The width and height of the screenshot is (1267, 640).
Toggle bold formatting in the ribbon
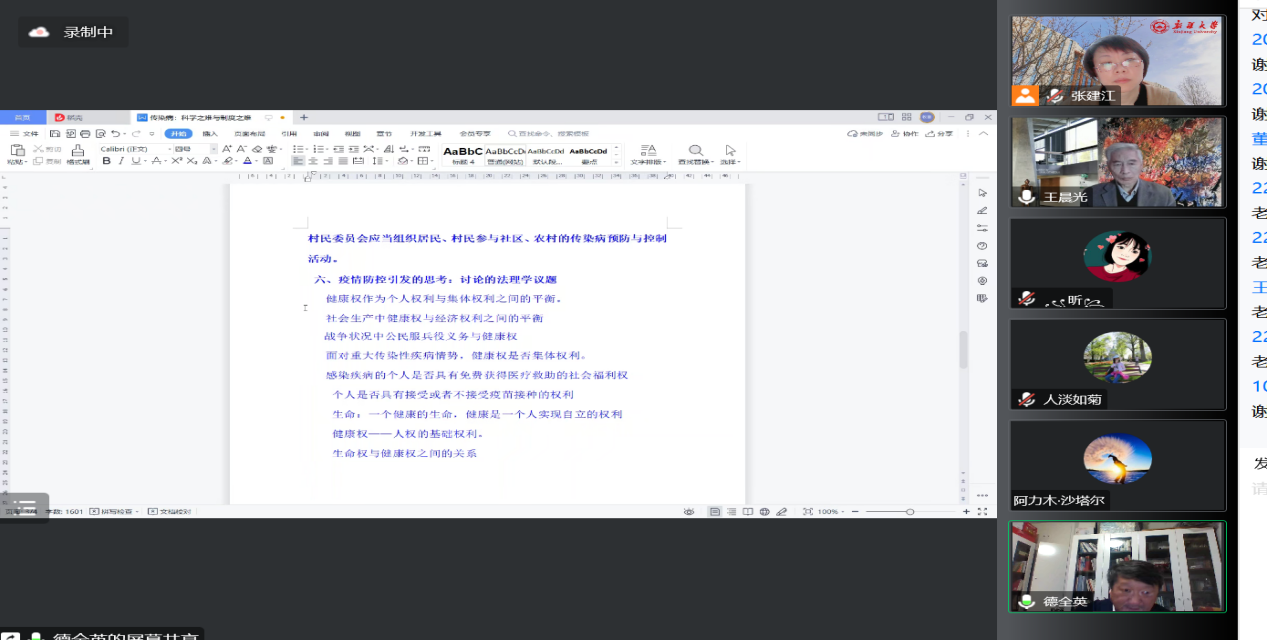[107, 161]
